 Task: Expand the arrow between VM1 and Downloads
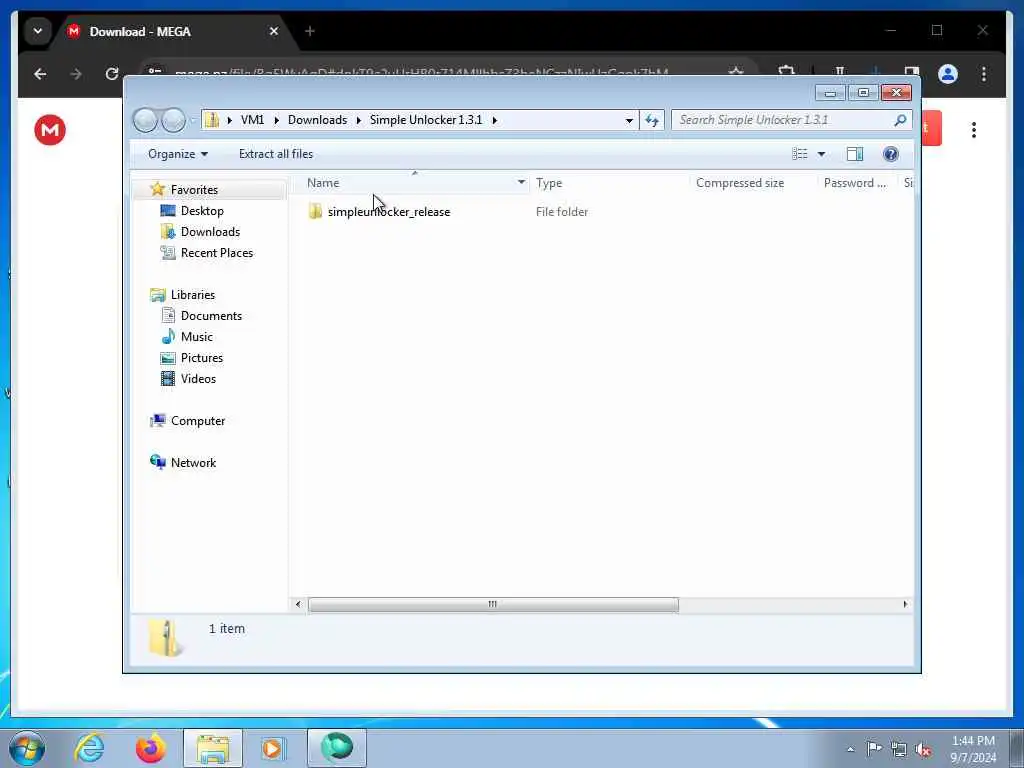[276, 120]
